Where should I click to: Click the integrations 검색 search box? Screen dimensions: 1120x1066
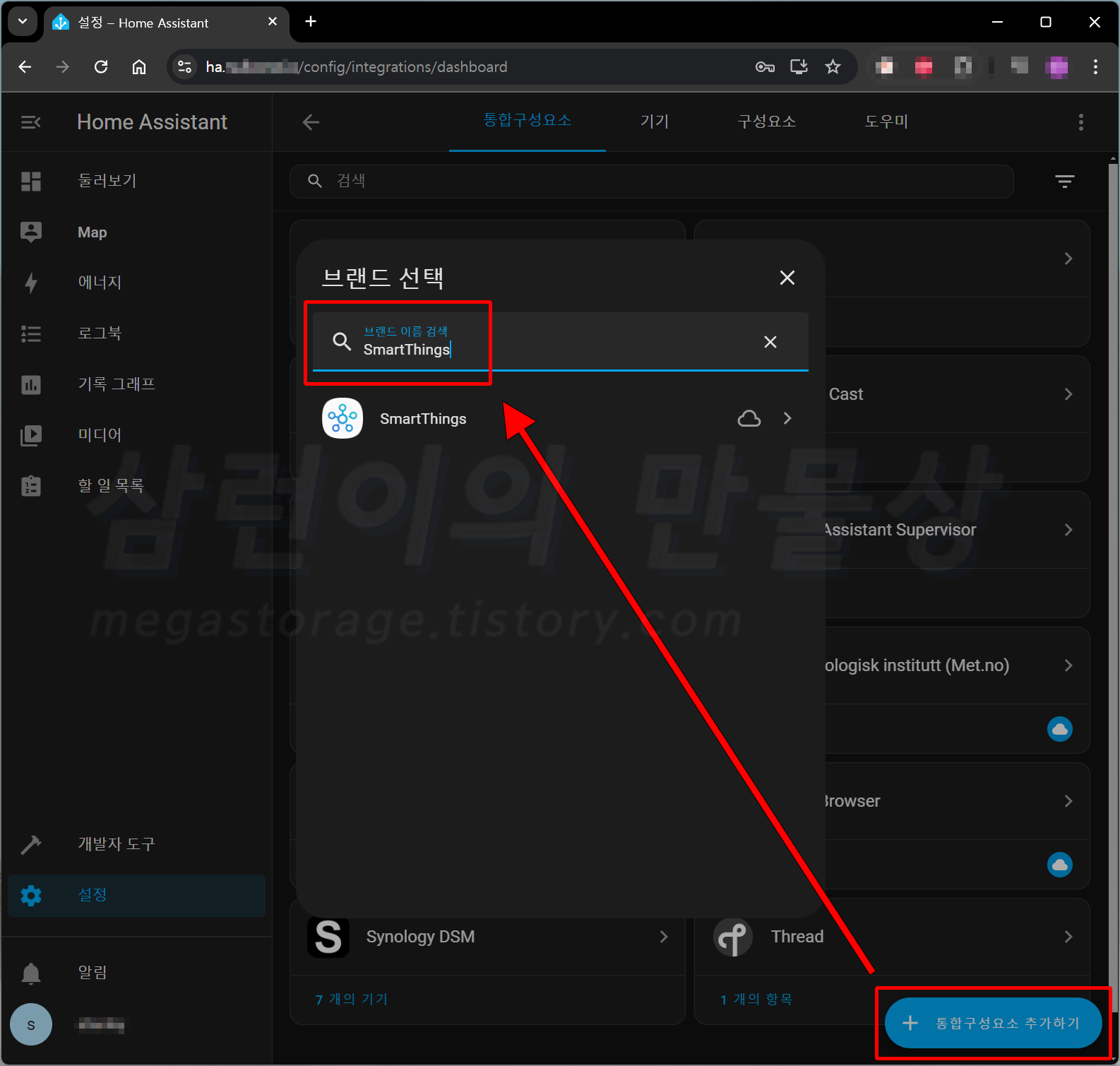[x=651, y=182]
